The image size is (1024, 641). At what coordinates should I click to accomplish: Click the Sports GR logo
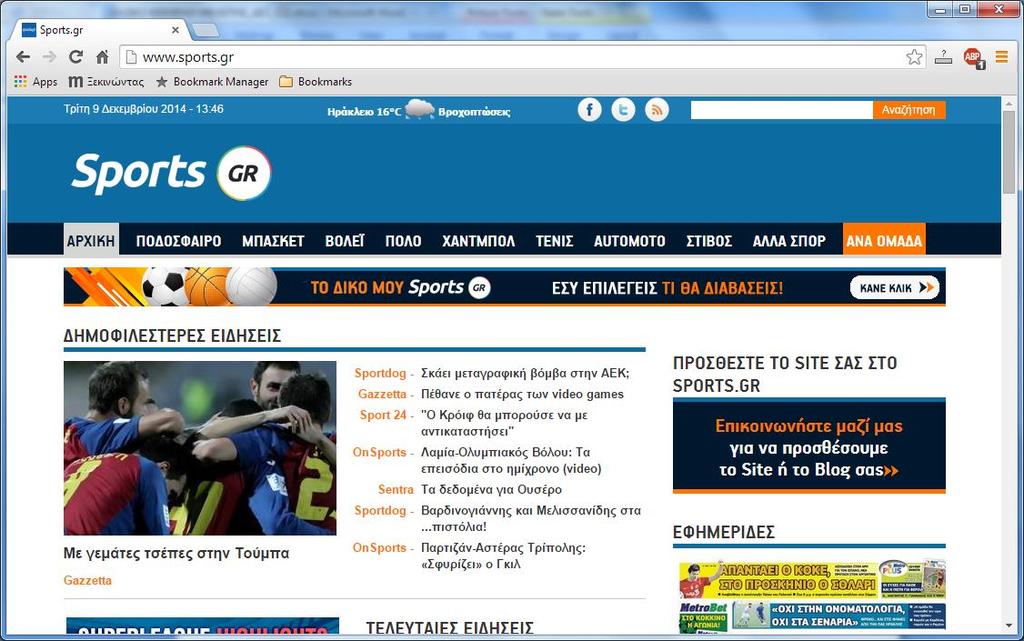click(x=172, y=173)
